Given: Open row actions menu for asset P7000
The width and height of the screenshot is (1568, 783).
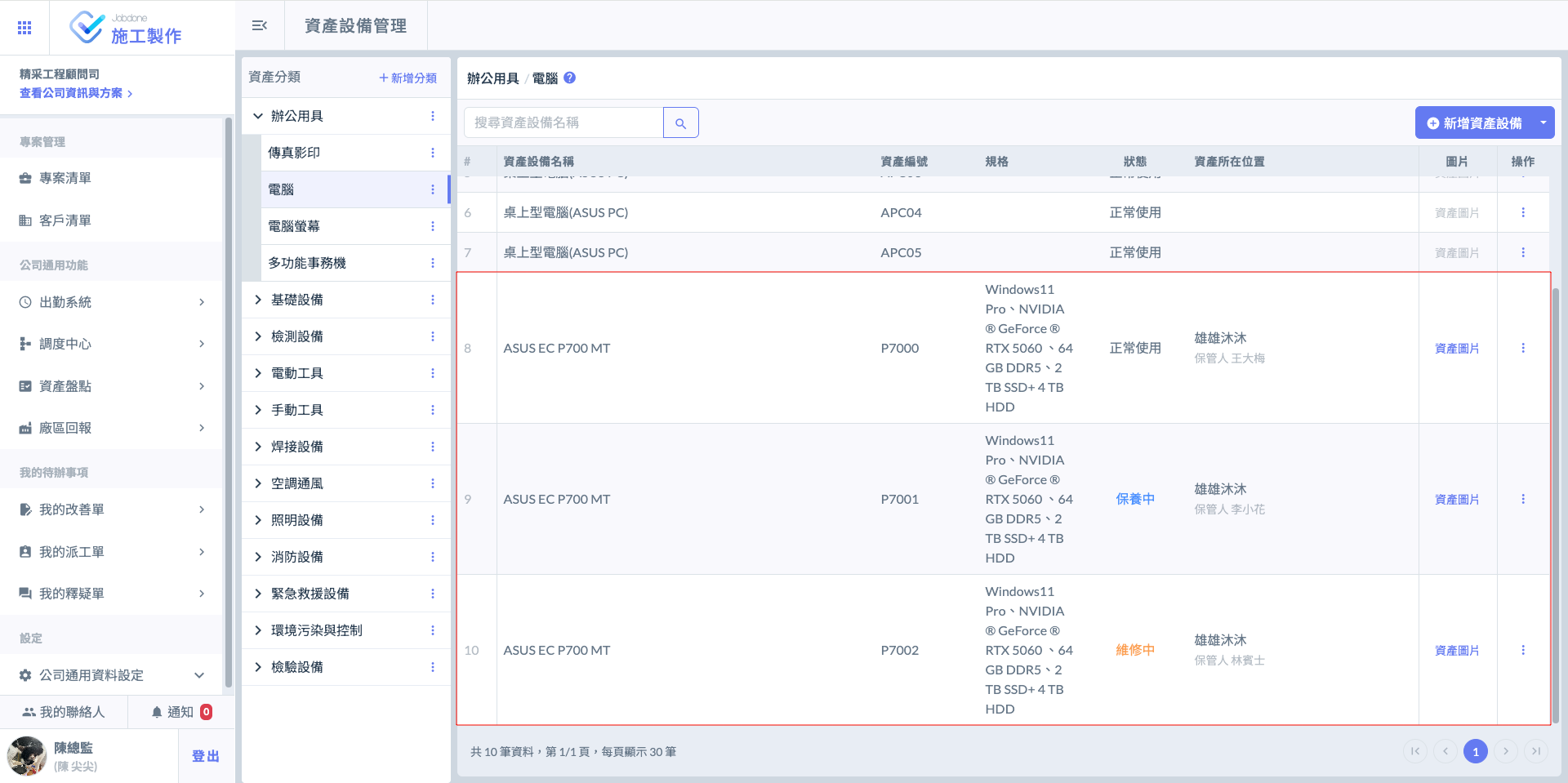Looking at the screenshot, I should coord(1523,348).
